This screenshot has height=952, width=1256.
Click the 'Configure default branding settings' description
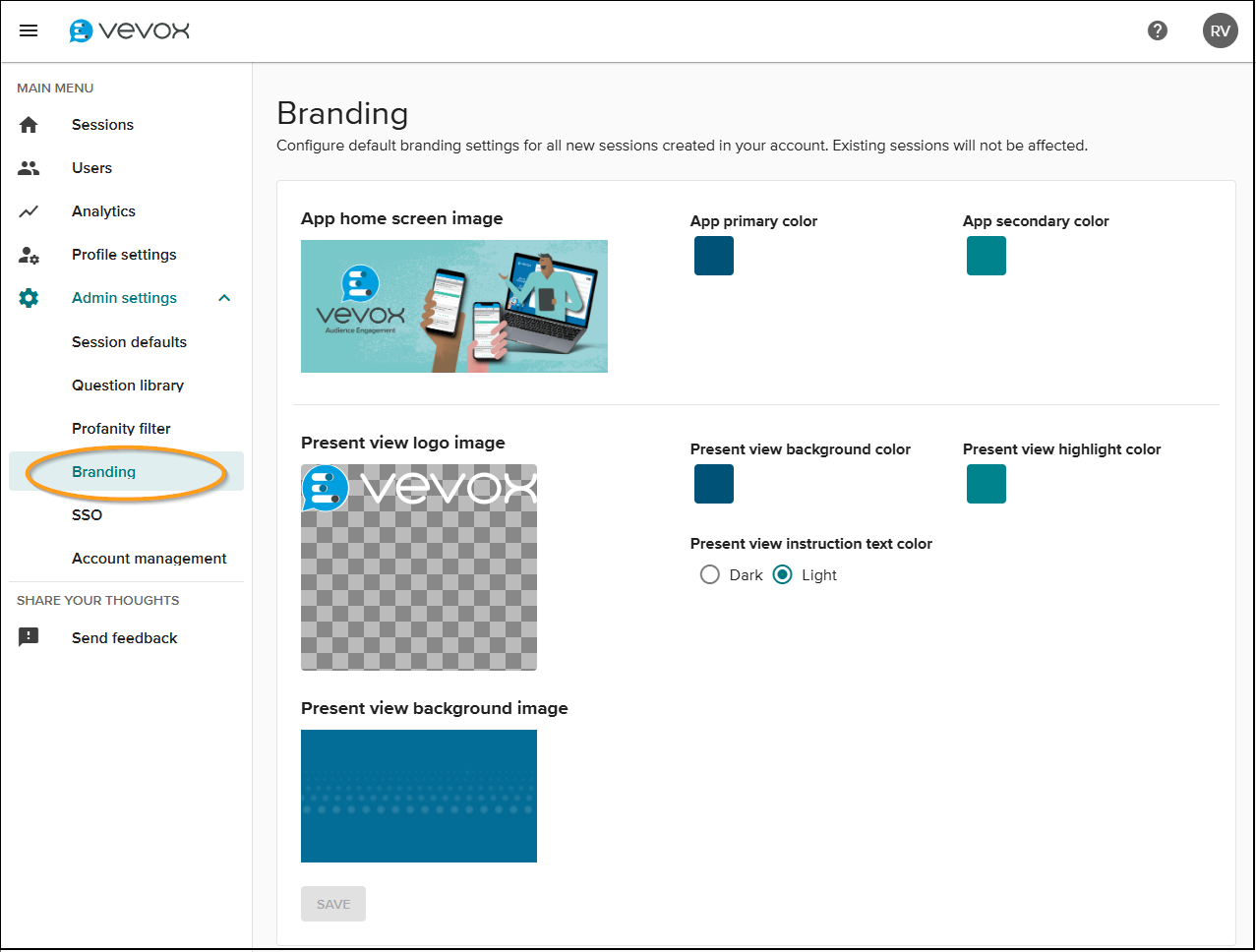tap(682, 146)
